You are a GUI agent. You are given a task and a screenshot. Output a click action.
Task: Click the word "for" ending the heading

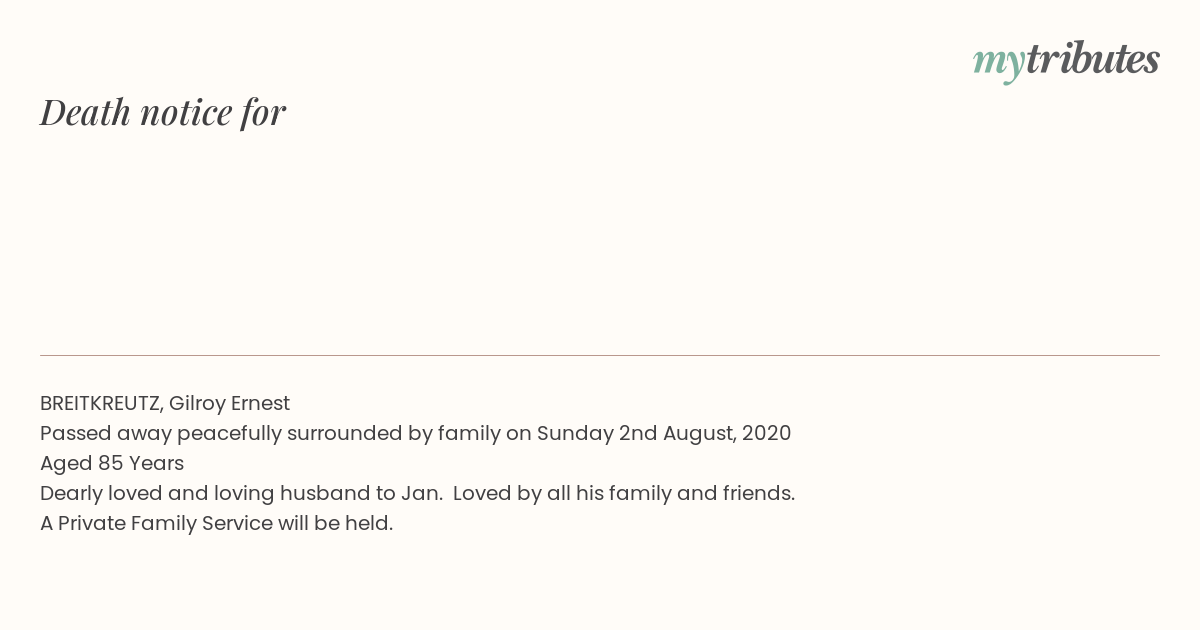pyautogui.click(x=264, y=113)
